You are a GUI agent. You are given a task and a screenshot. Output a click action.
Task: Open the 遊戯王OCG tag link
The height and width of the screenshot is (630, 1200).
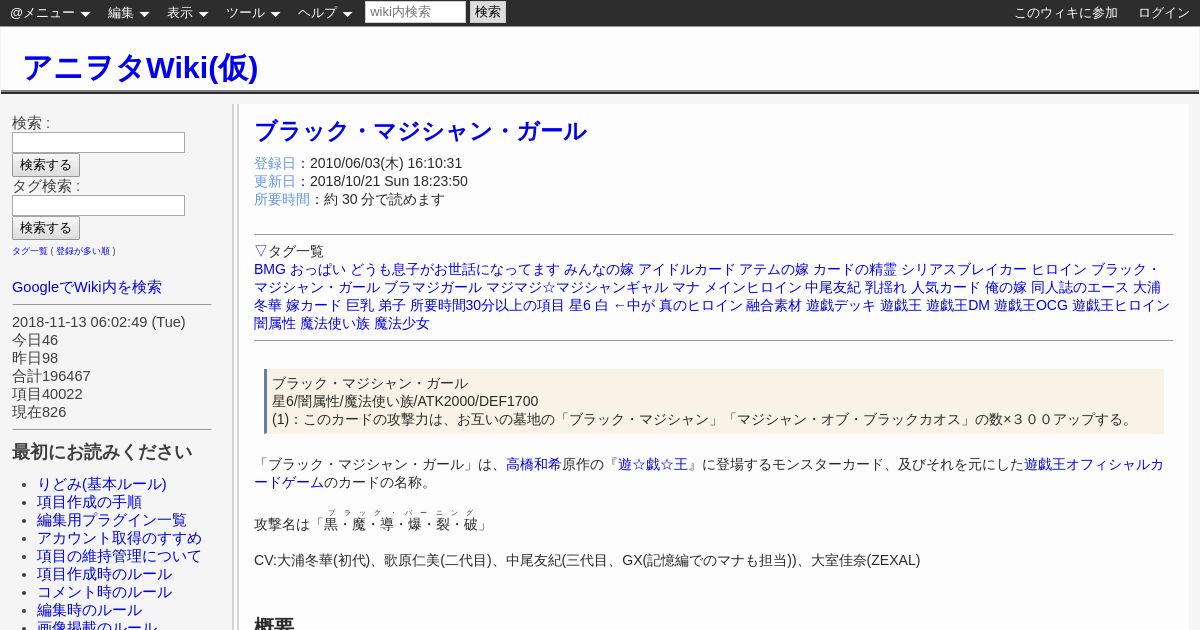pyautogui.click(x=1031, y=305)
